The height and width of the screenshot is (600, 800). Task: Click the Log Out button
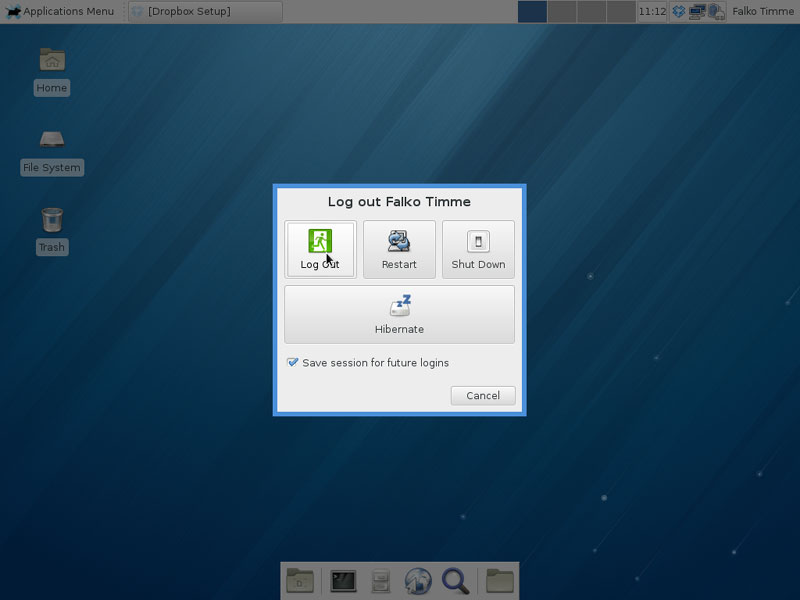[x=320, y=249]
